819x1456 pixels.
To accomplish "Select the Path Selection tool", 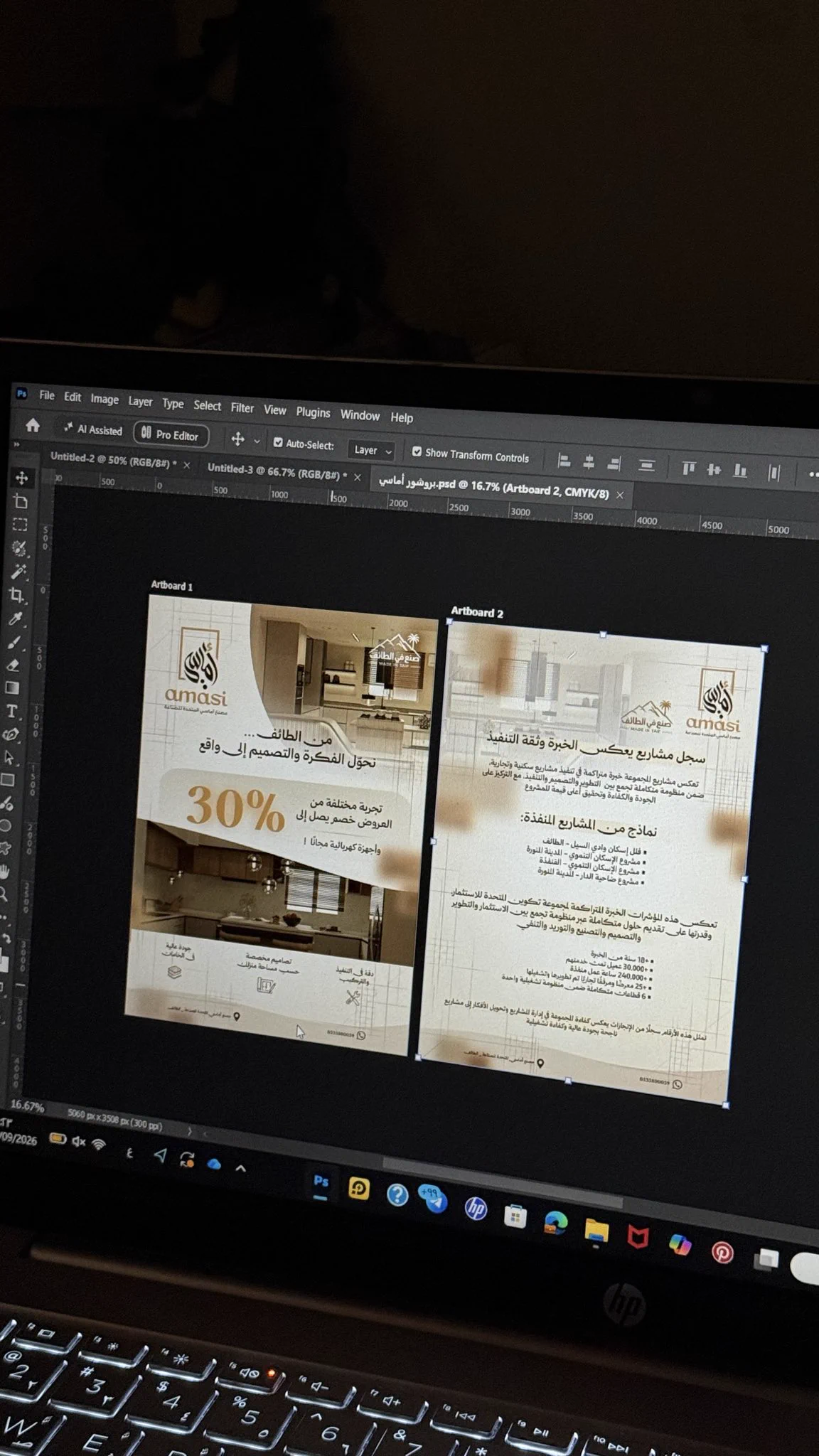I will 9,757.
